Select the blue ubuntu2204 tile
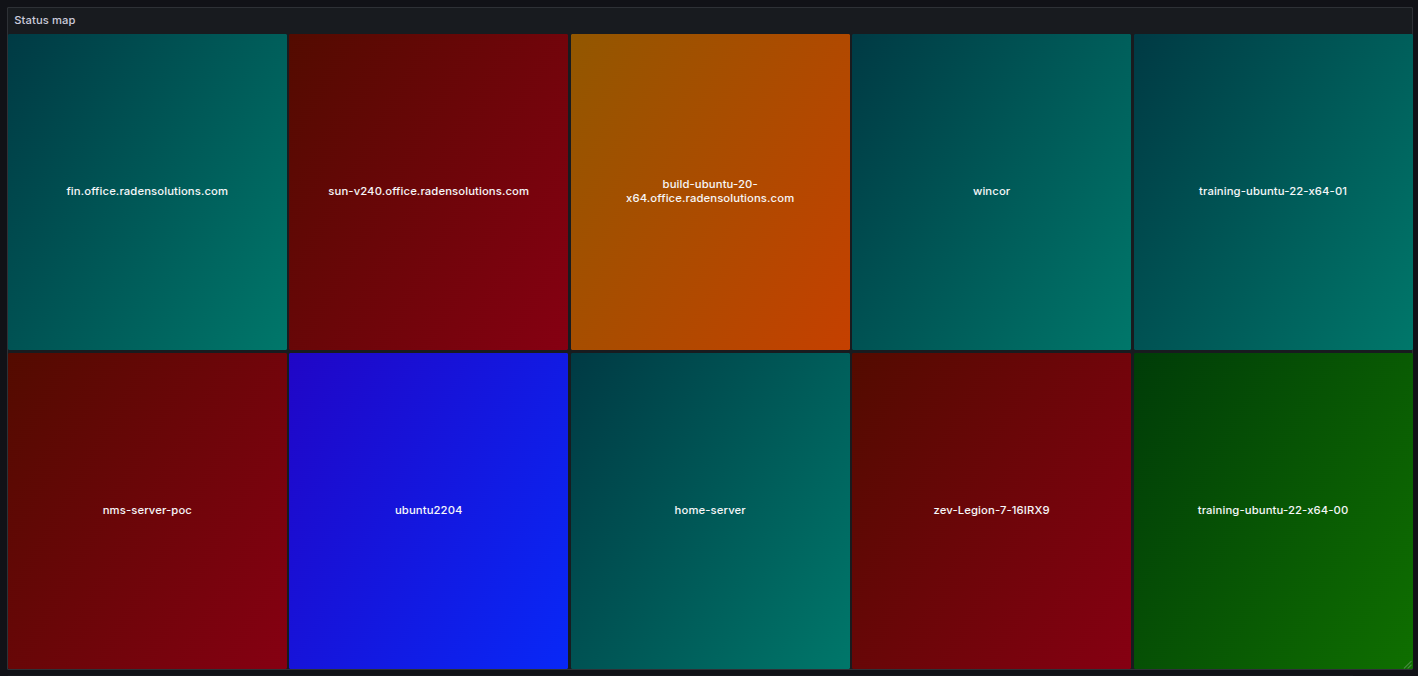1418x676 pixels. pyautogui.click(x=428, y=511)
